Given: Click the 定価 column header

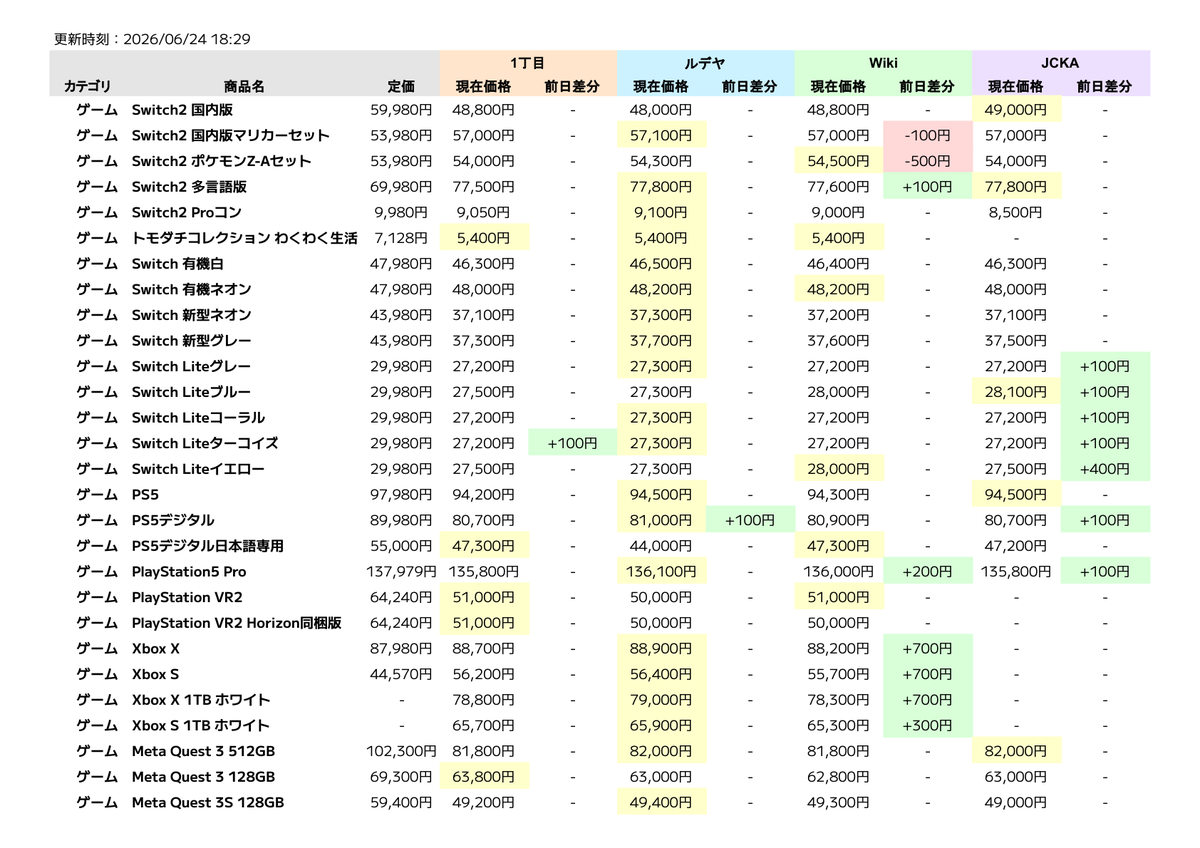Looking at the screenshot, I should click(x=401, y=87).
